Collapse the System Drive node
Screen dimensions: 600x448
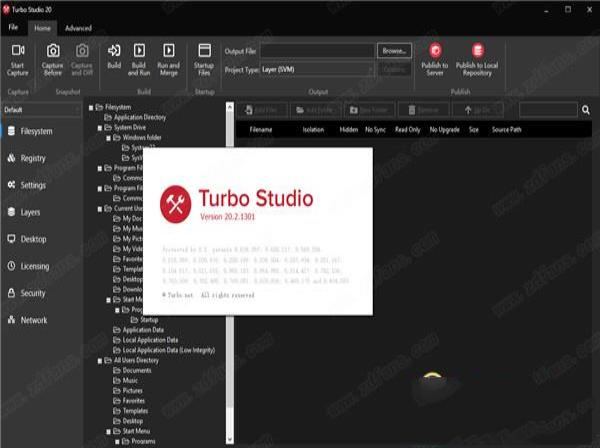coord(100,128)
